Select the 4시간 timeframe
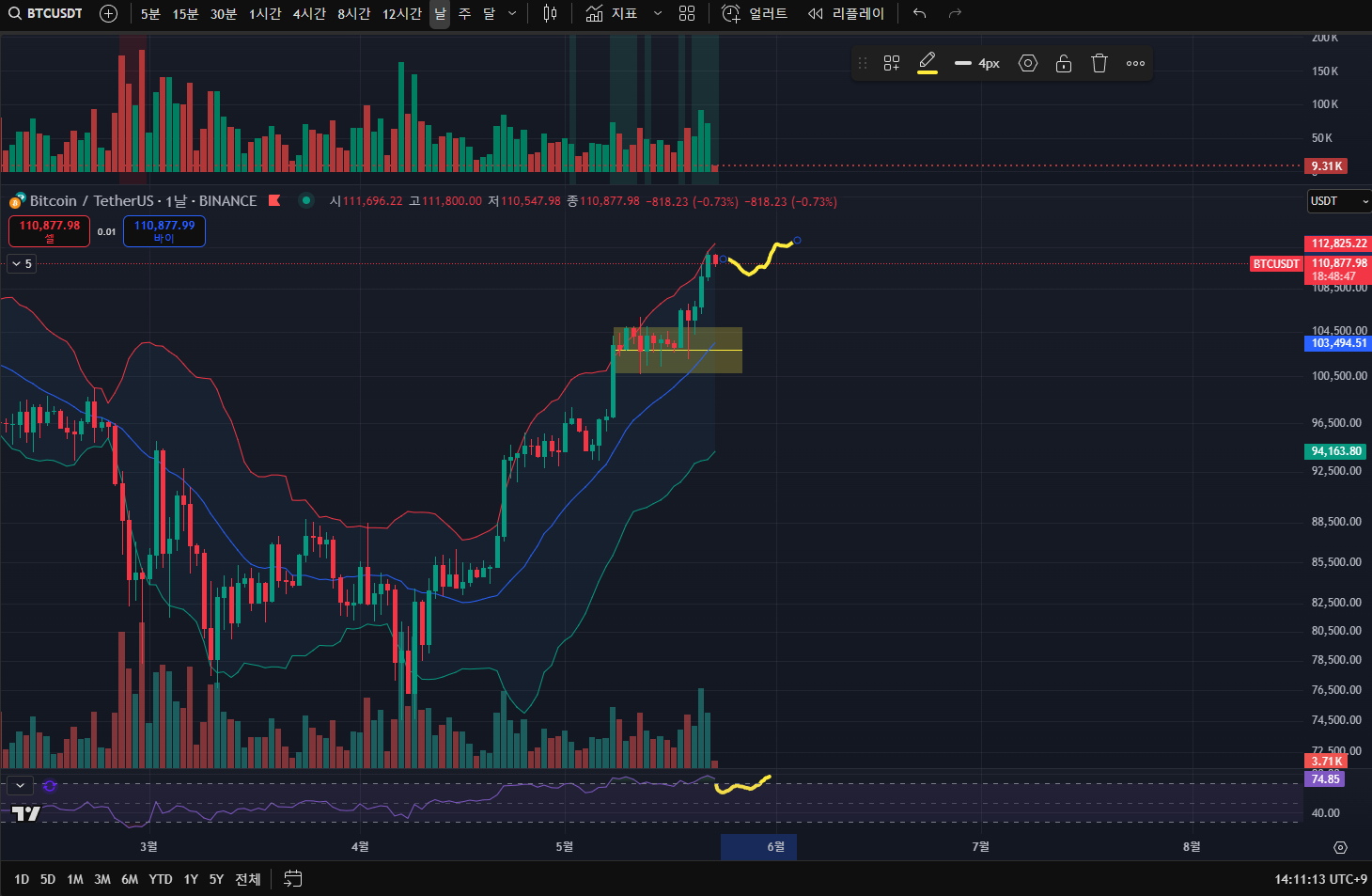 click(309, 13)
